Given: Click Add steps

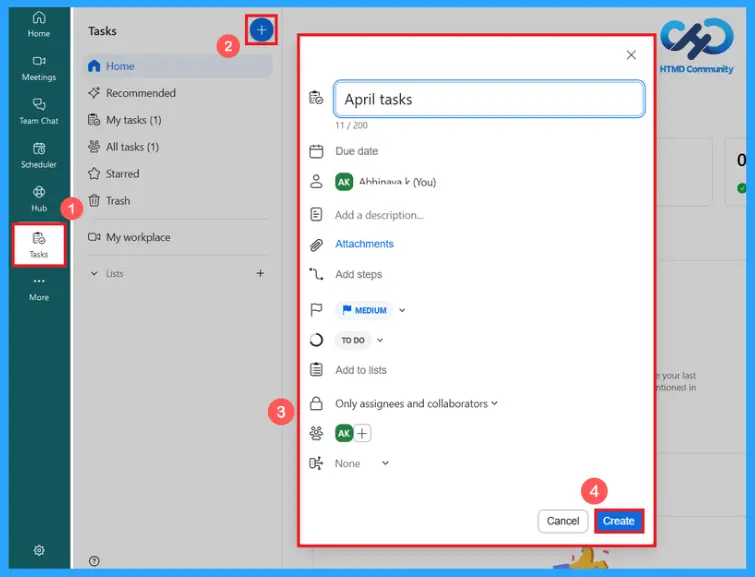Looking at the screenshot, I should click(x=359, y=274).
